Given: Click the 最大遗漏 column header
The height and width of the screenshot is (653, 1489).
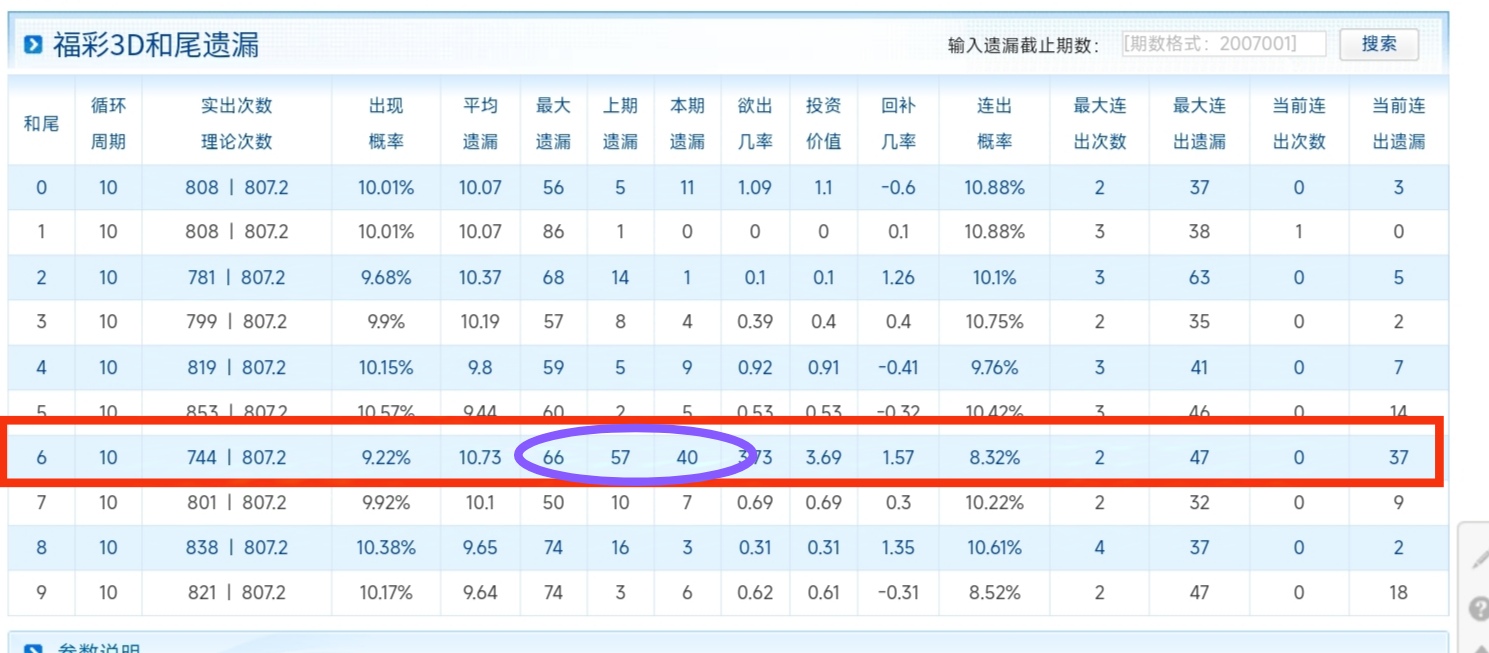Looking at the screenshot, I should point(553,123).
